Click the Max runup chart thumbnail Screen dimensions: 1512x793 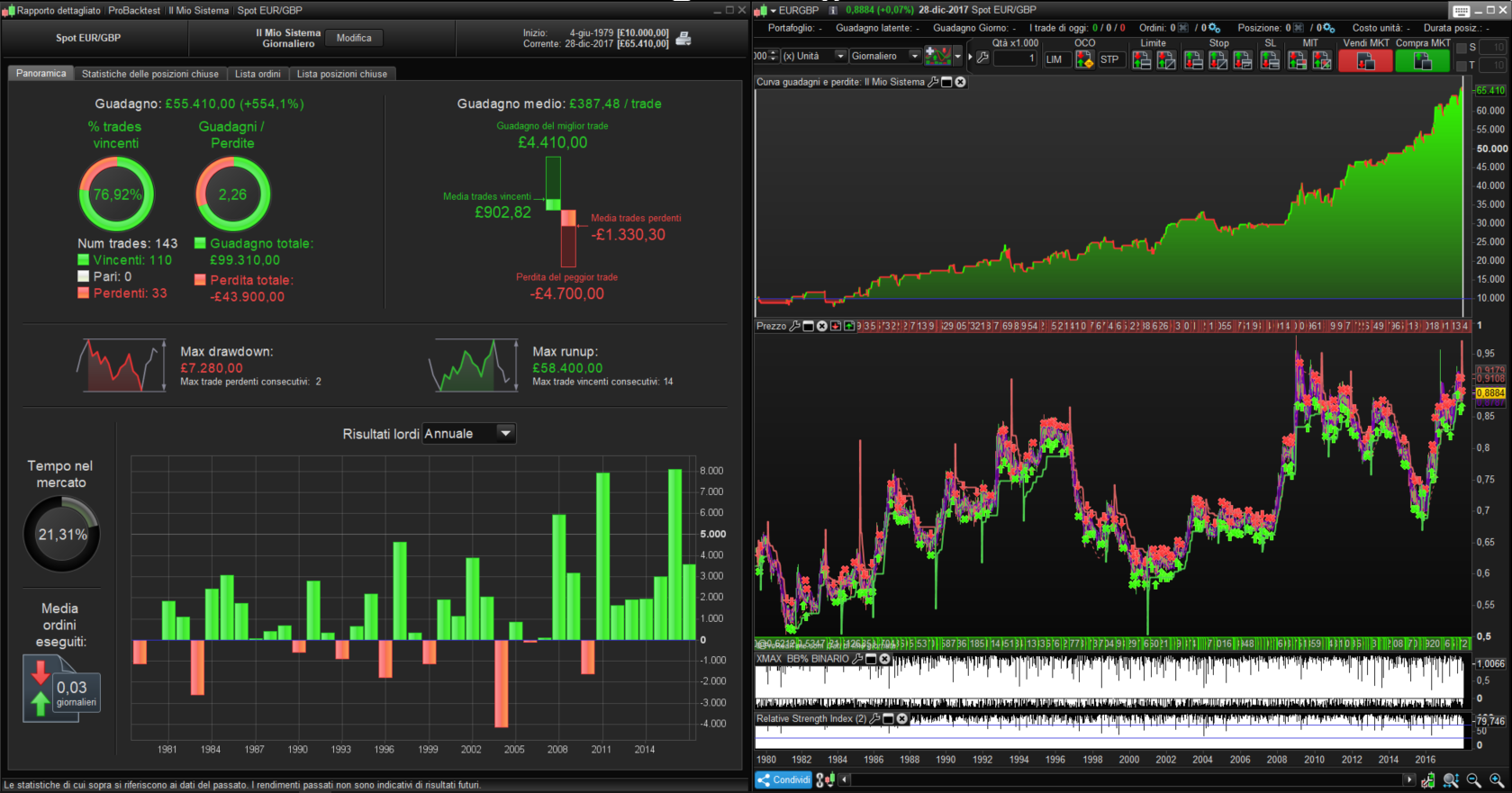(474, 365)
